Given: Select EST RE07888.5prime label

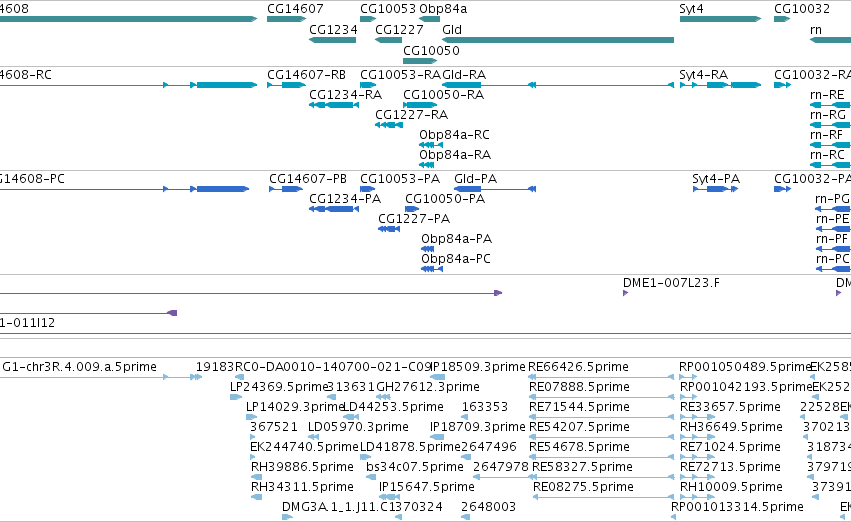Looking at the screenshot, I should [580, 387].
